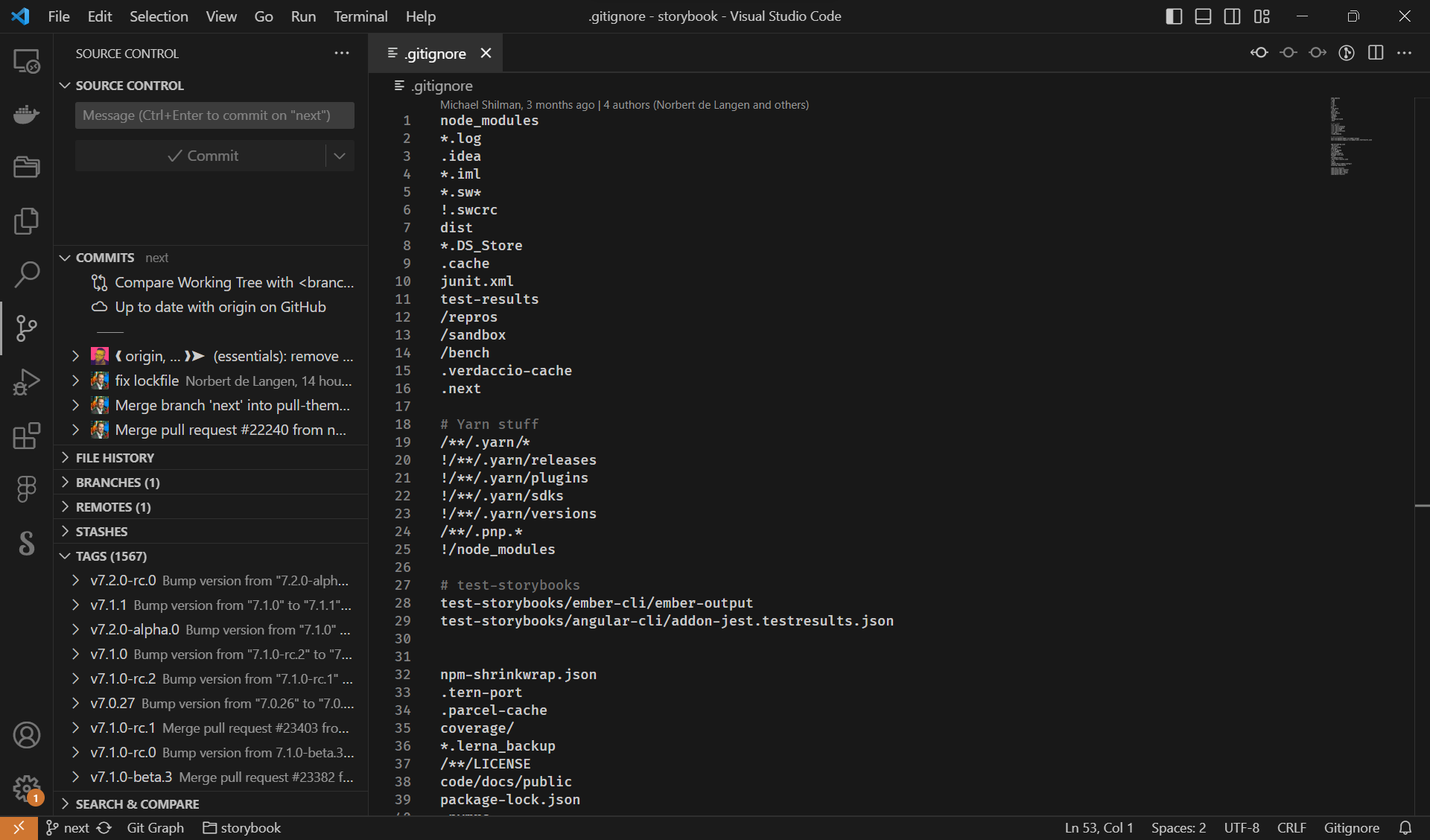
Task: Change Gitignore language mode in status bar
Action: coord(1351,828)
